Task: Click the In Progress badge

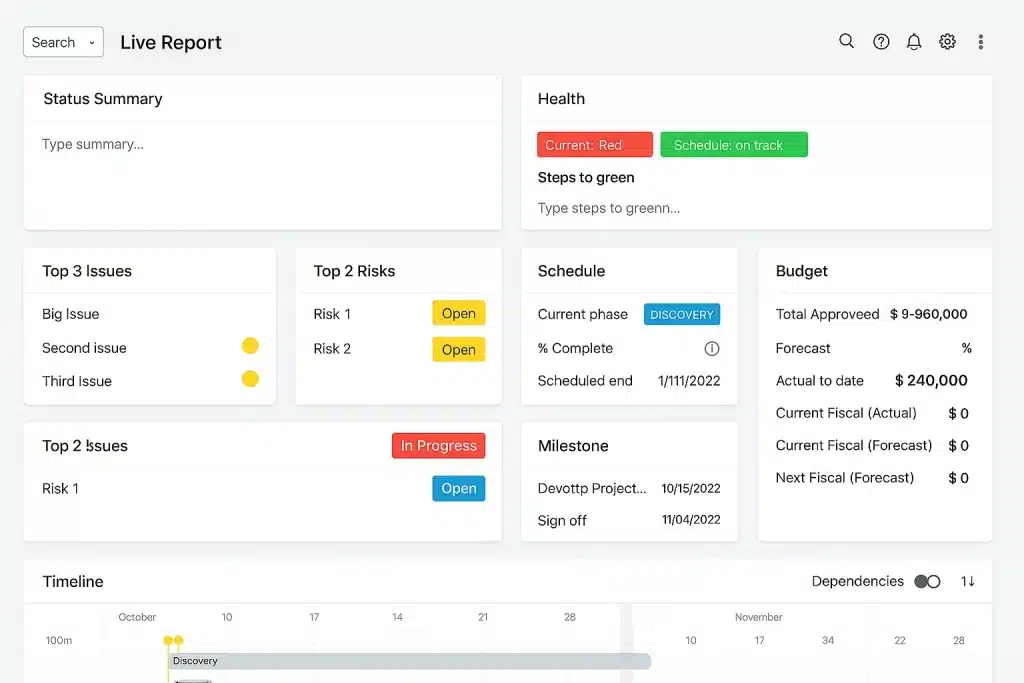Action: (438, 445)
